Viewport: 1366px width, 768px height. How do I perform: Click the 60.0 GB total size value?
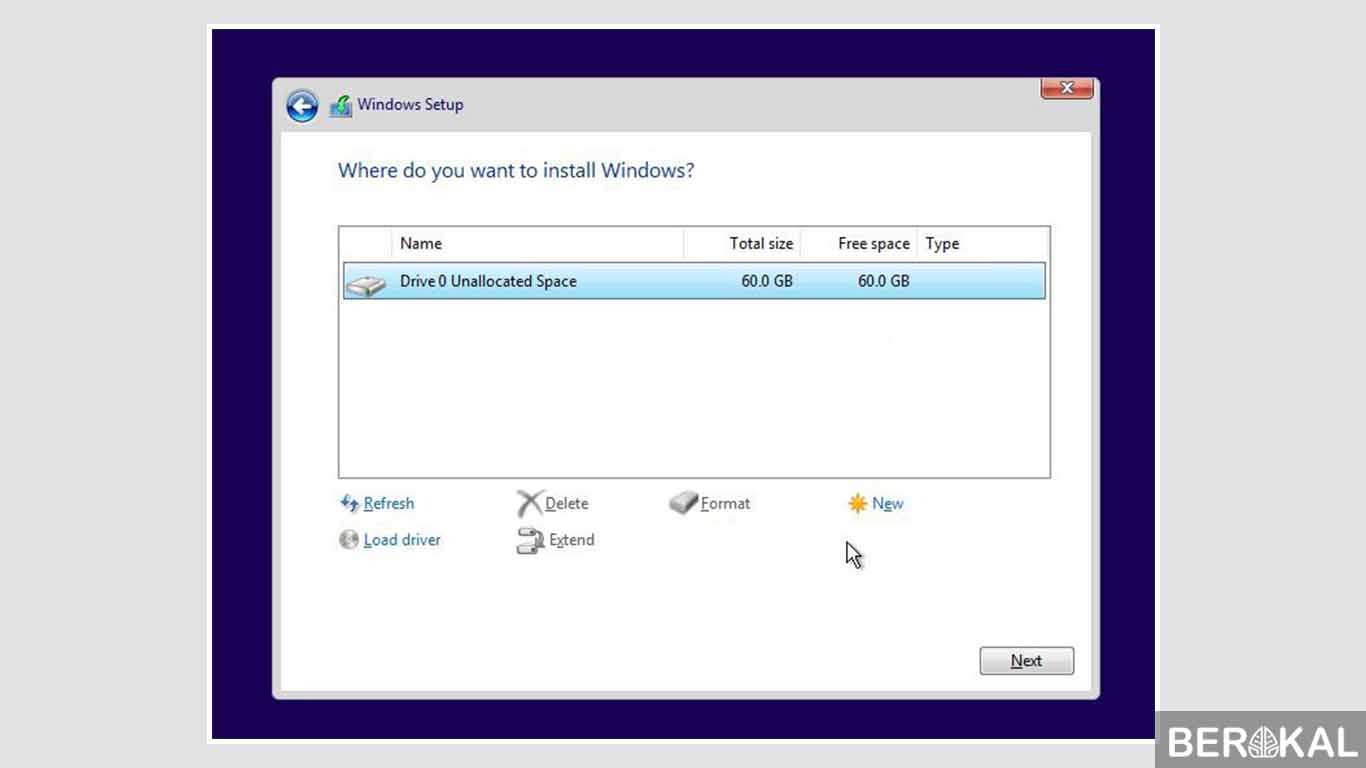coord(767,281)
